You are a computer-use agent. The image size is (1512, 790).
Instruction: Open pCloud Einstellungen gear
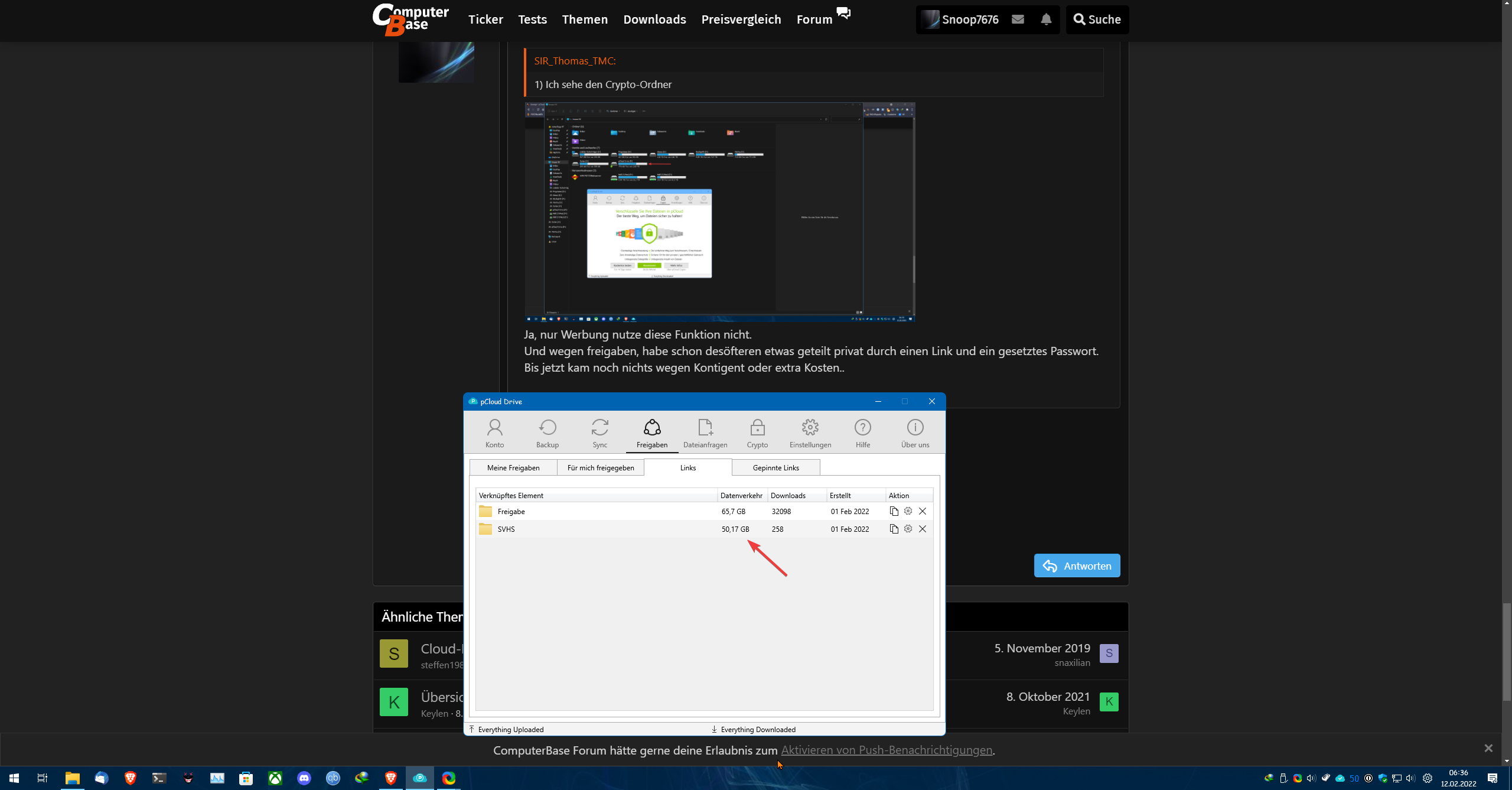(810, 433)
